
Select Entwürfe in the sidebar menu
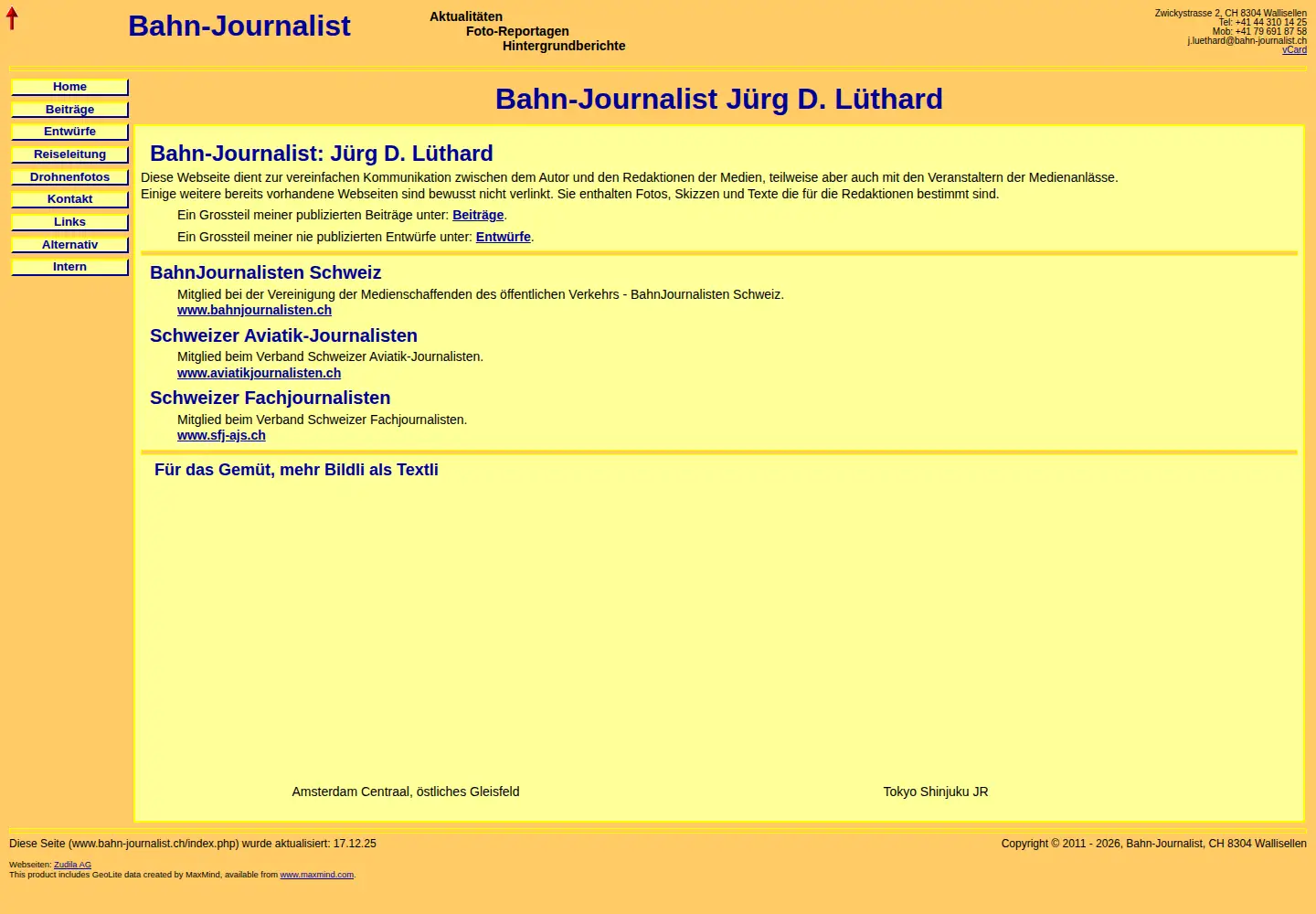tap(69, 132)
